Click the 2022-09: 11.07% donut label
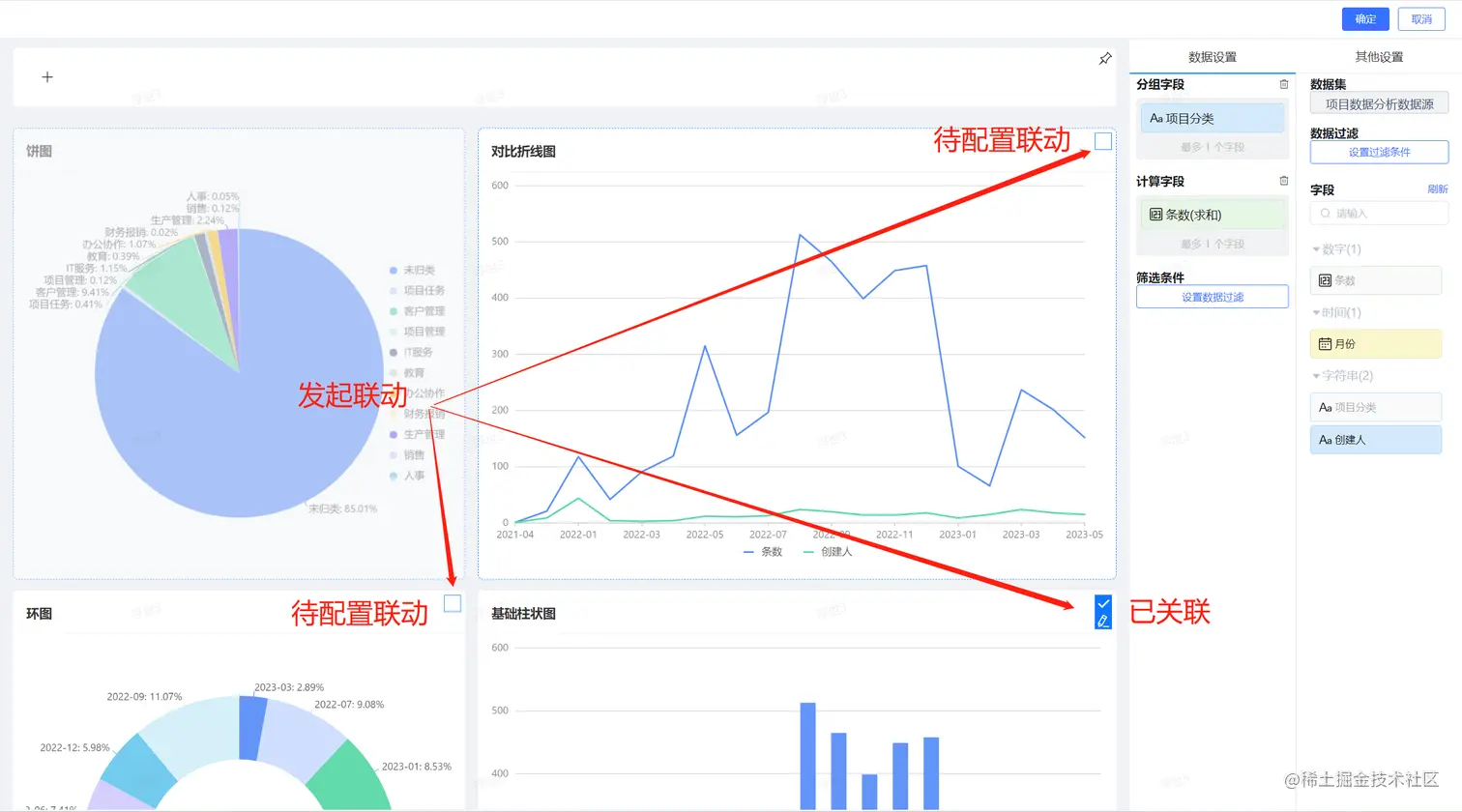 [x=144, y=696]
